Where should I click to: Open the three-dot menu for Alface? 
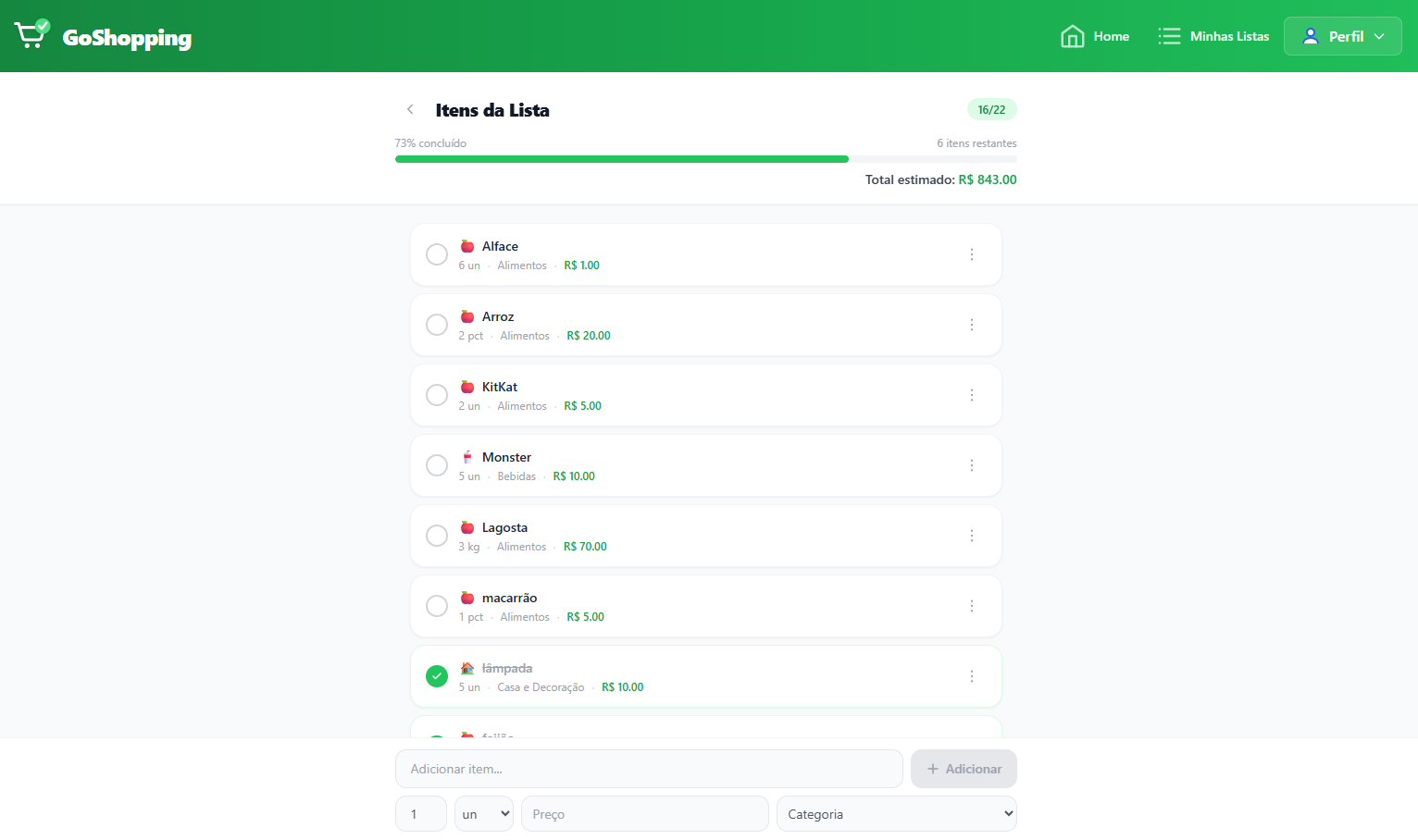(971, 254)
